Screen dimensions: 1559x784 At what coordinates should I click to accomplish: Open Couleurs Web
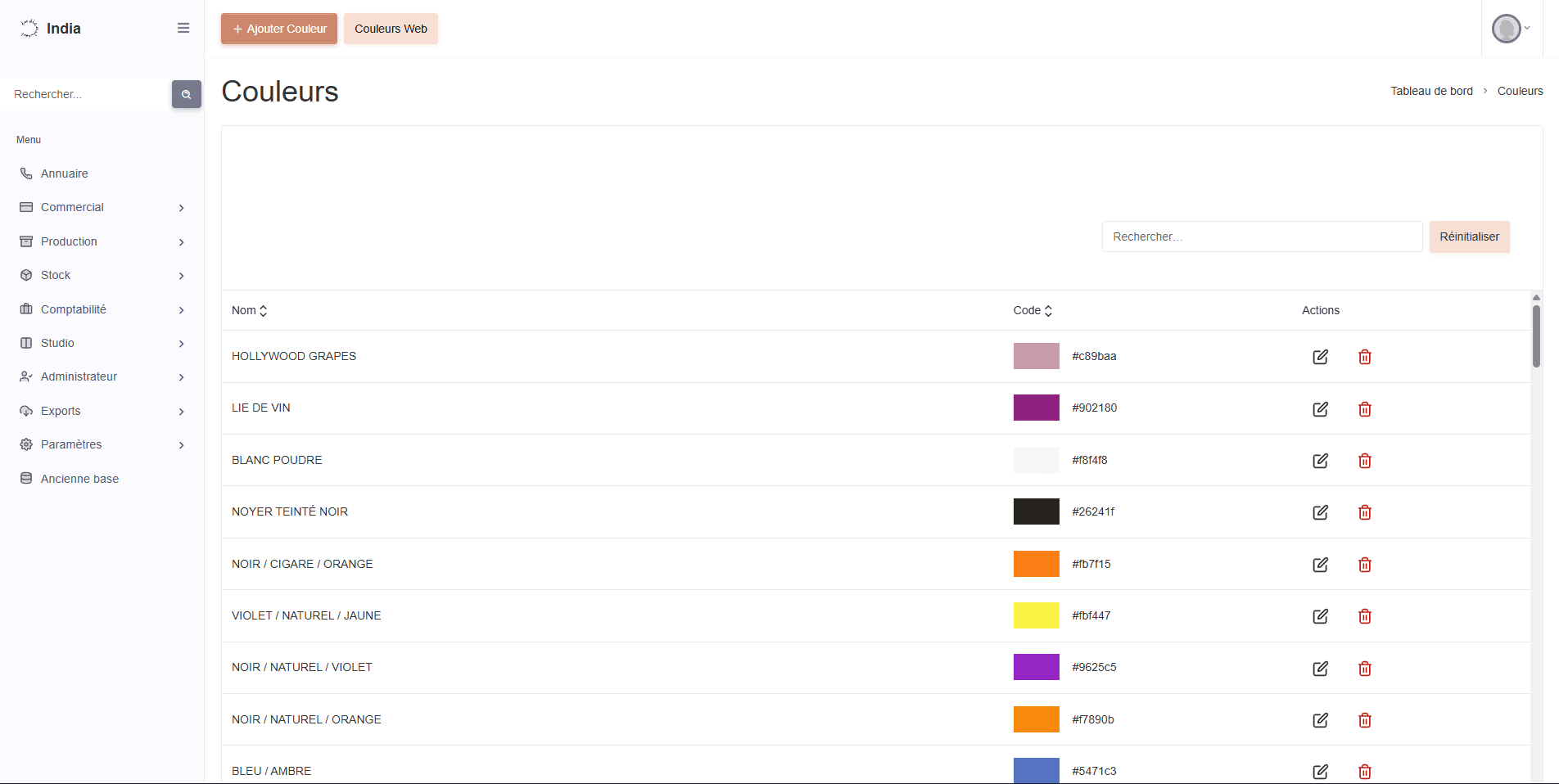[x=391, y=29]
